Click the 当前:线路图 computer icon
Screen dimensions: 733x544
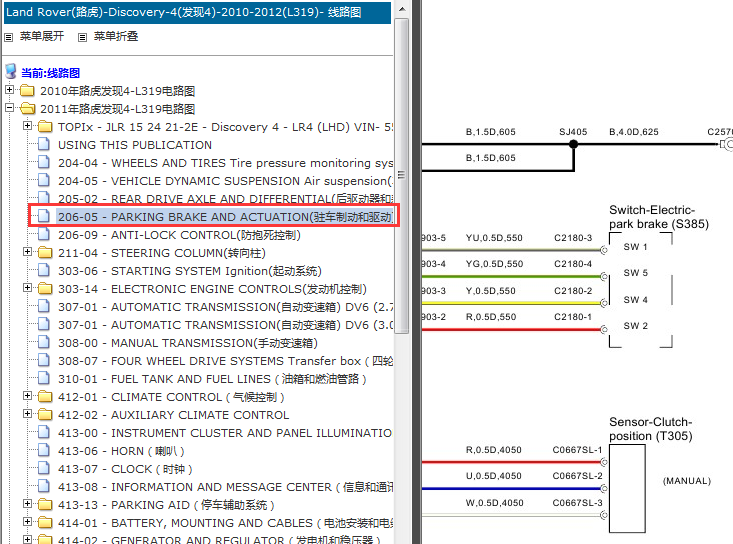tap(11, 72)
